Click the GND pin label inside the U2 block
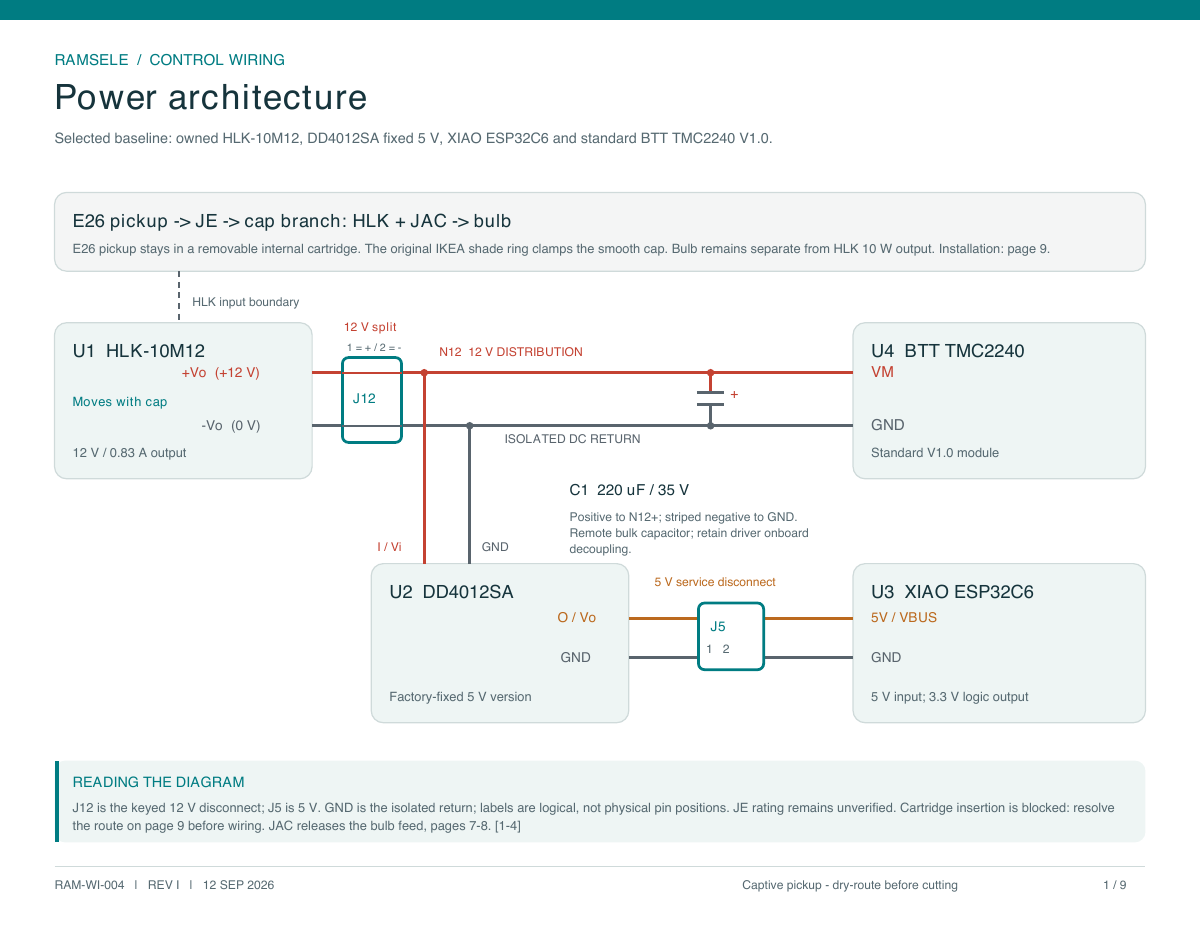1200x928 pixels. coord(575,658)
